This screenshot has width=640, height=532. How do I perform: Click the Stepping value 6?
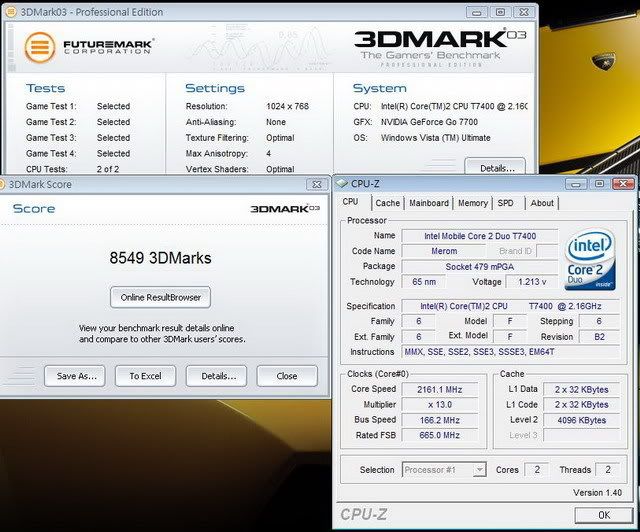[599, 321]
